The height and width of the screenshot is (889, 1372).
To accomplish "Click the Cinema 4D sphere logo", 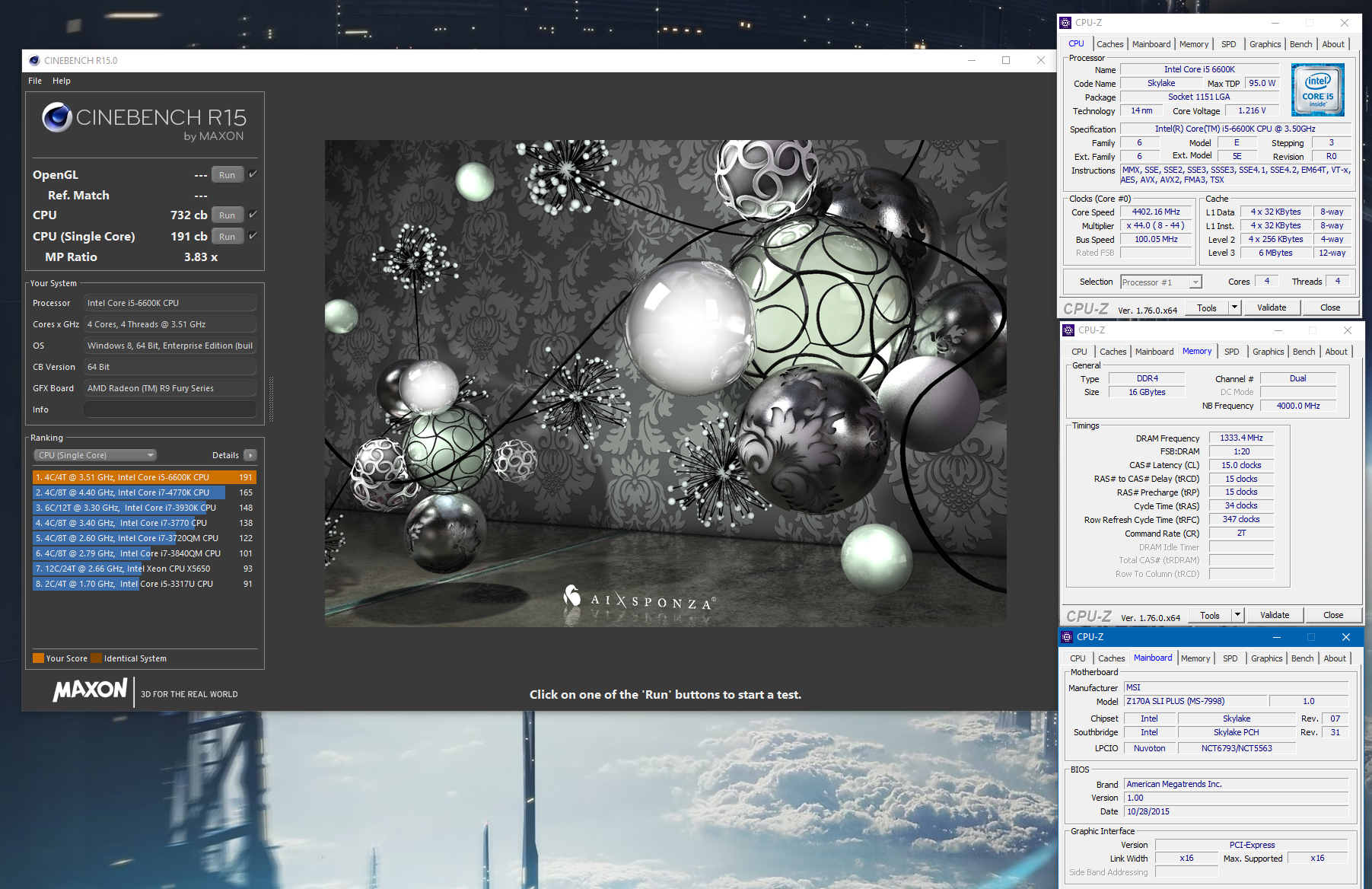I will [57, 117].
